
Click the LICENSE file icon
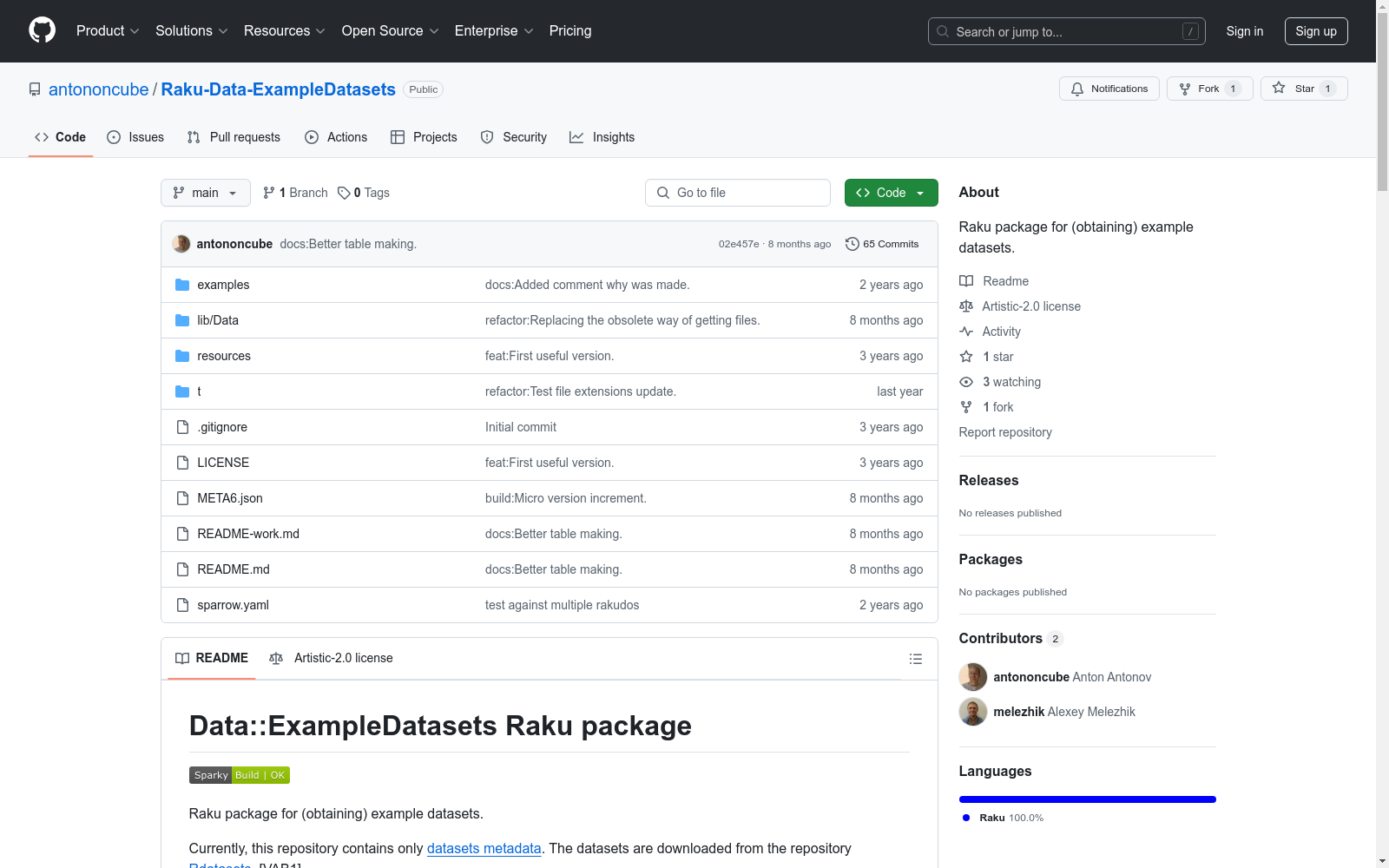pos(182,463)
